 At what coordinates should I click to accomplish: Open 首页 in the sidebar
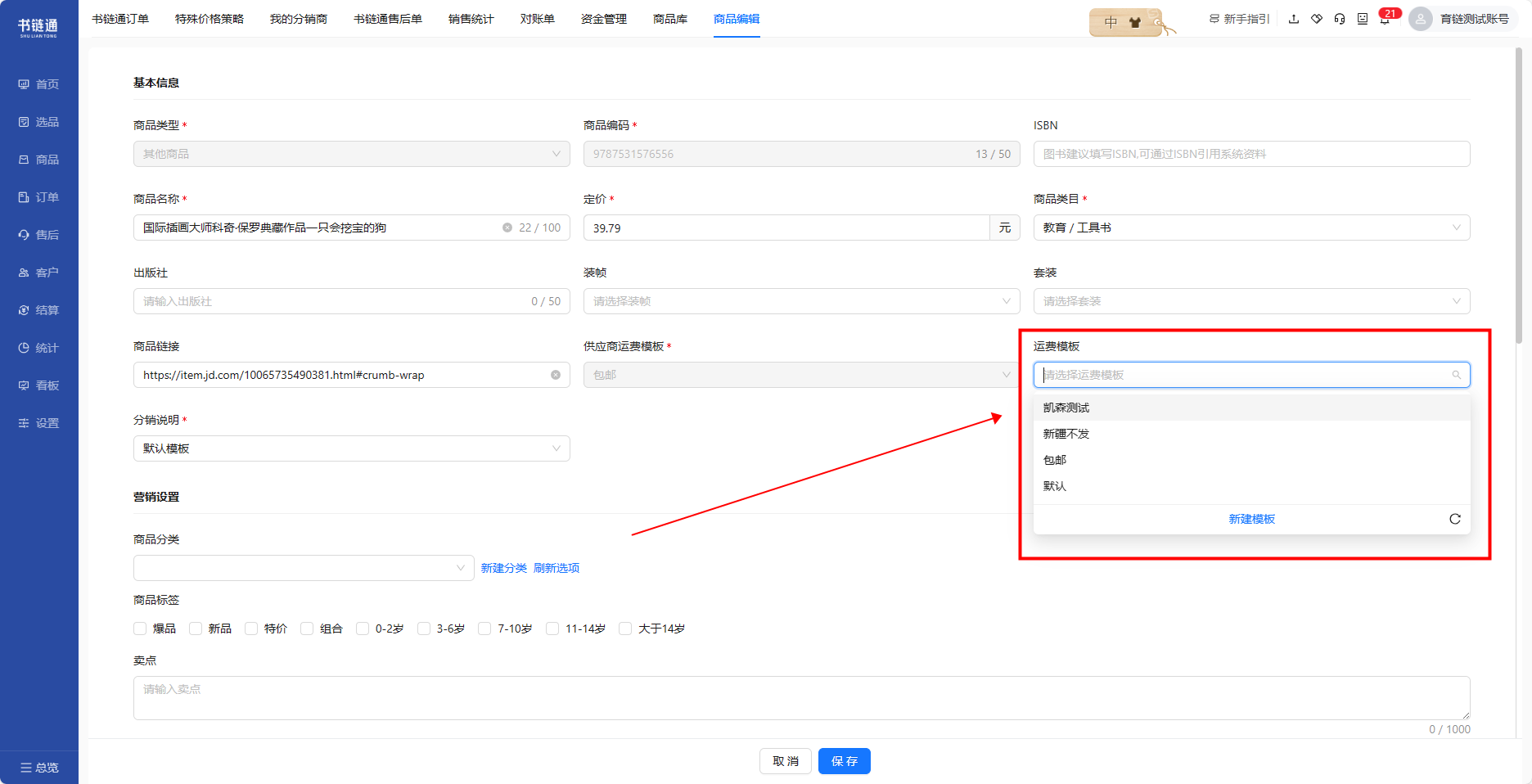[38, 84]
